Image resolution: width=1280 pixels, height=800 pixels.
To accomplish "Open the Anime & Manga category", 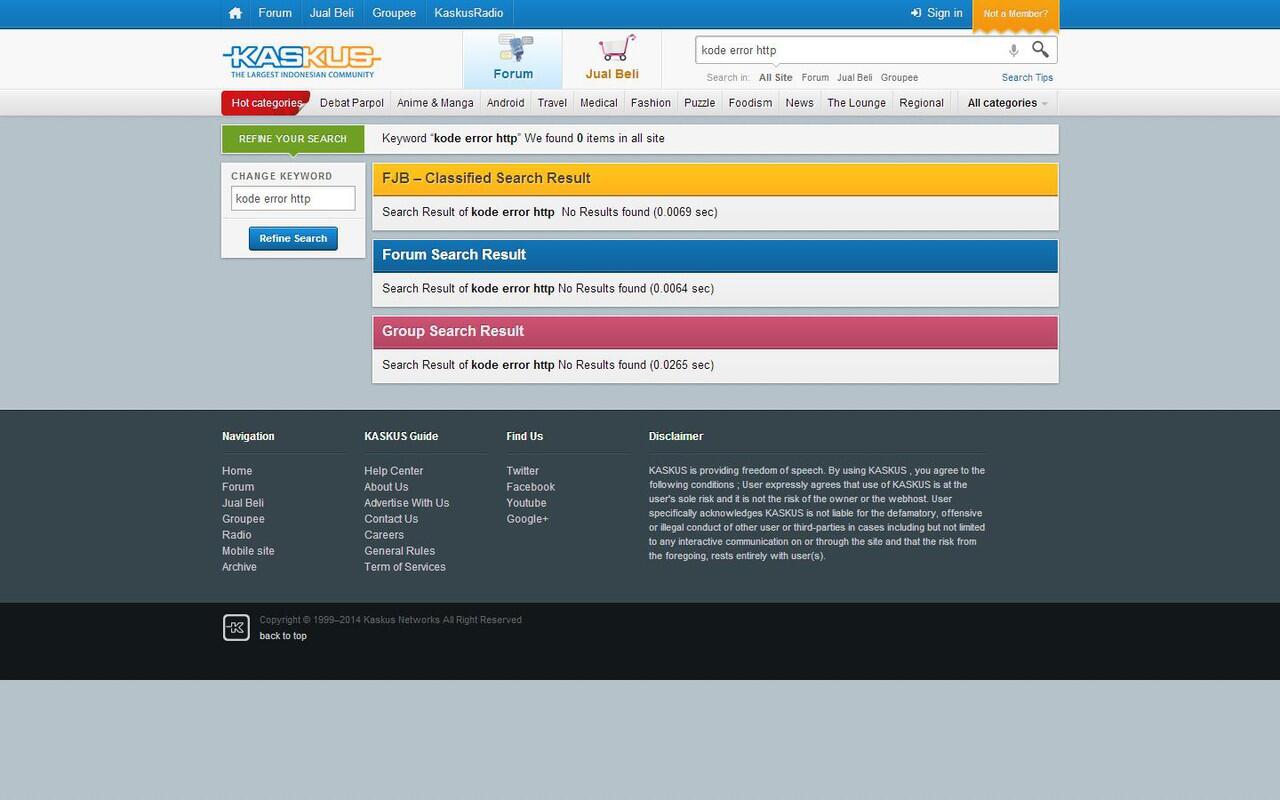I will [435, 103].
